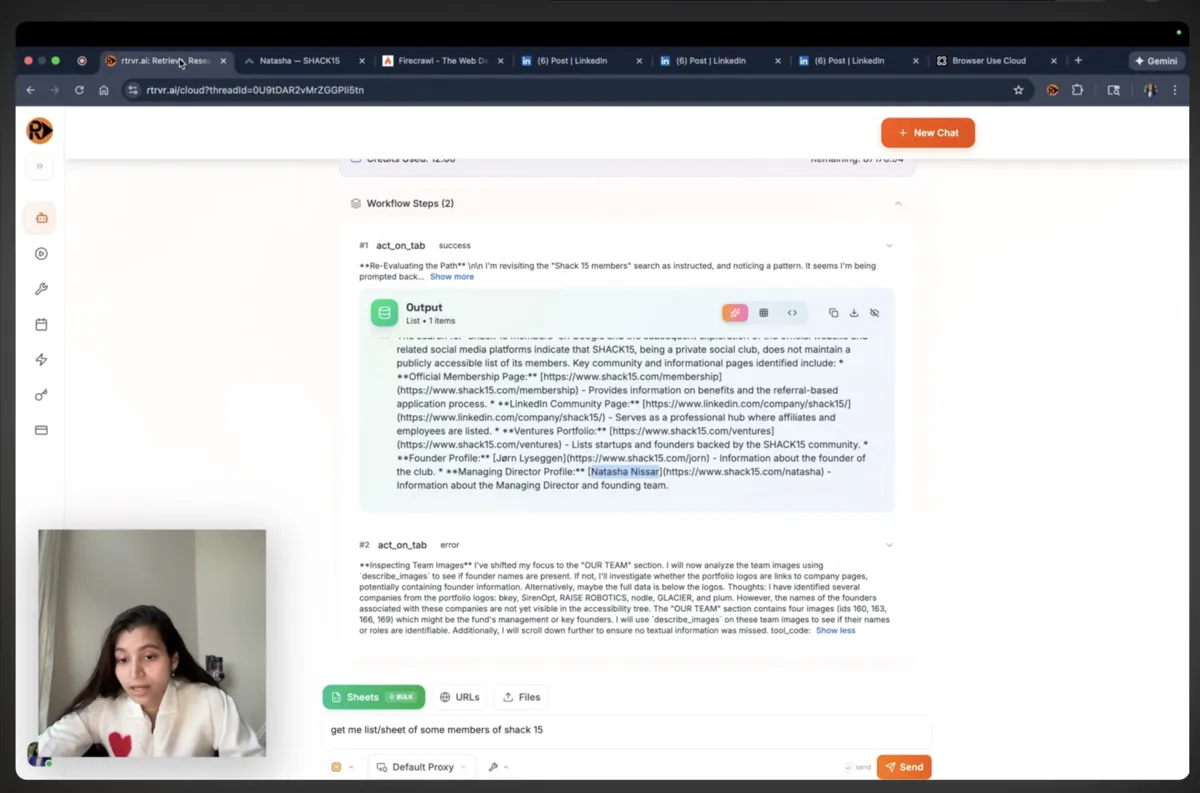Start a New Chat
This screenshot has height=793, width=1200.
pos(928,133)
